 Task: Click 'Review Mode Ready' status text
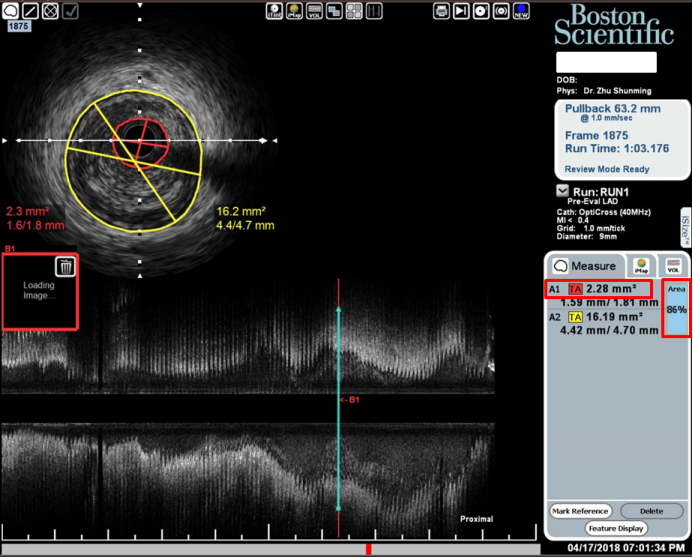tap(607, 169)
